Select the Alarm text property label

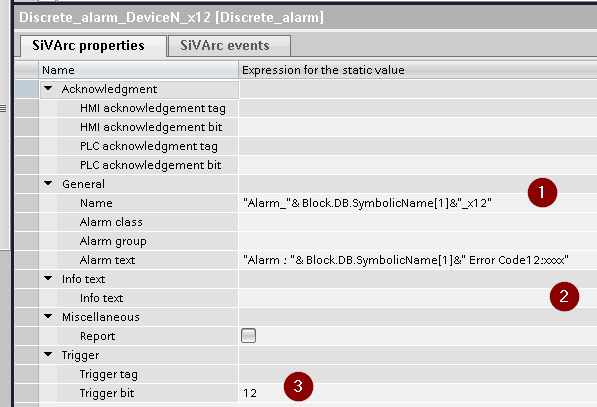coord(107,260)
